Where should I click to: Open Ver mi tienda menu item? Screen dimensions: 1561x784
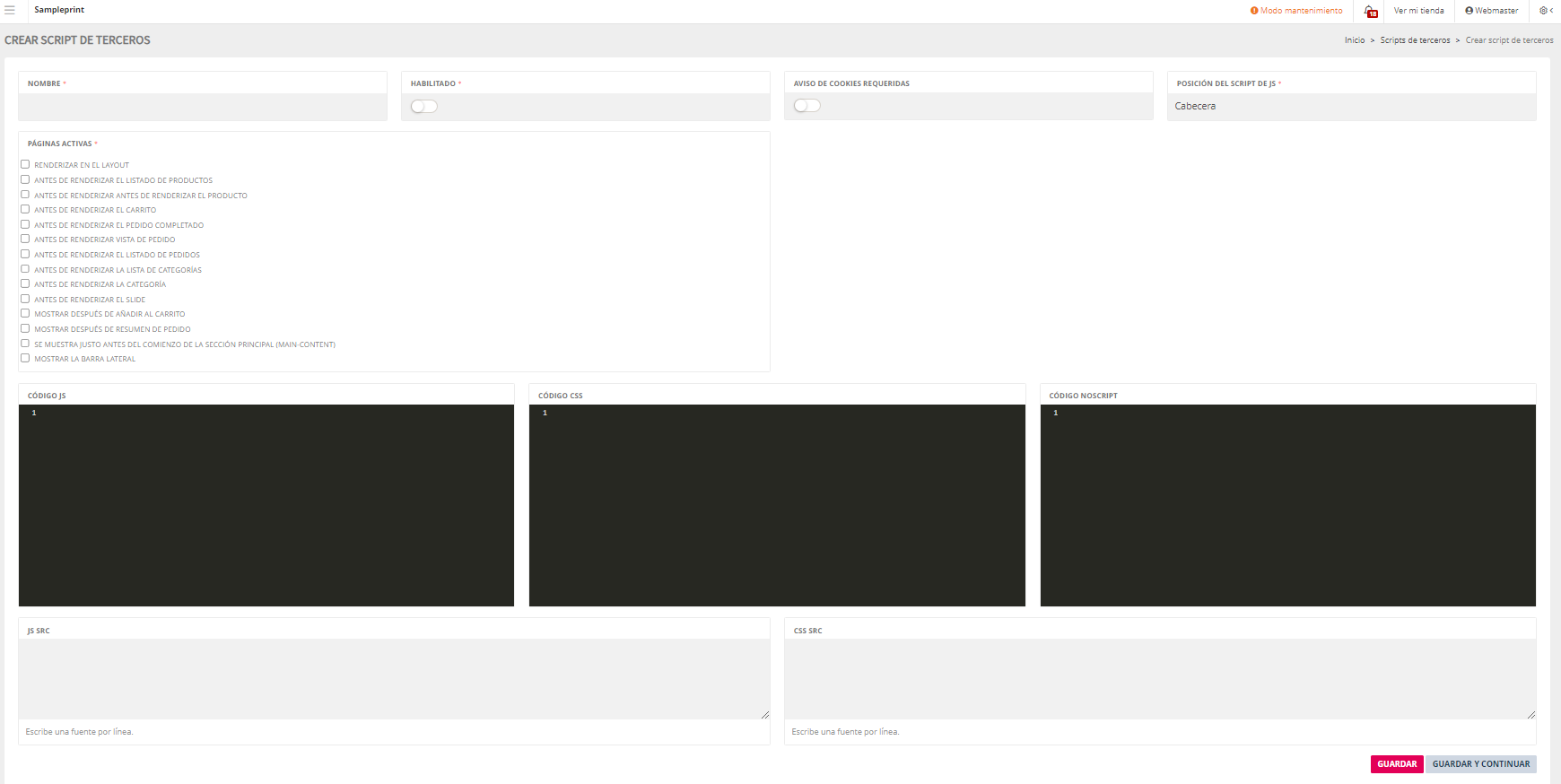tap(1418, 11)
